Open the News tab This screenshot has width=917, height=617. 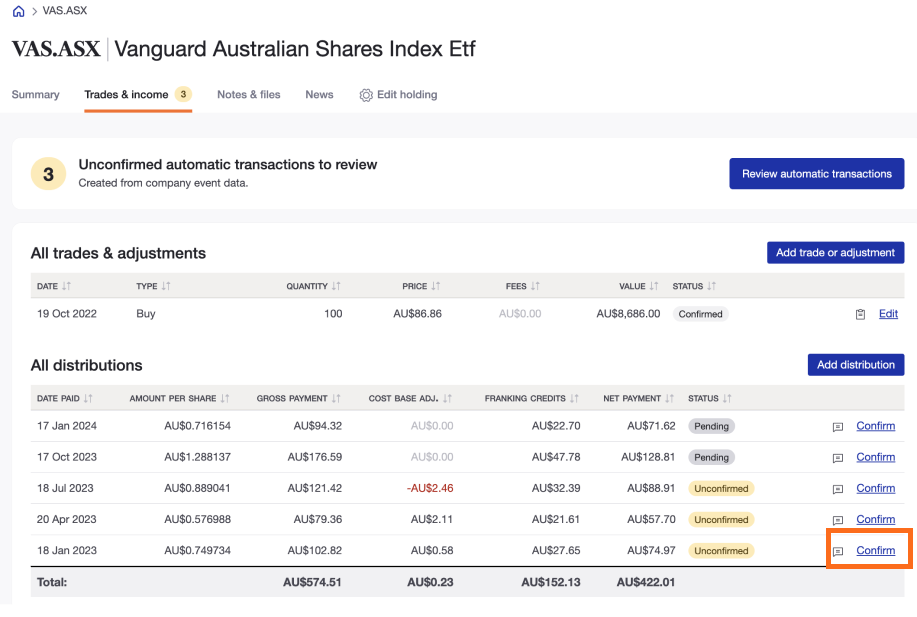319,95
